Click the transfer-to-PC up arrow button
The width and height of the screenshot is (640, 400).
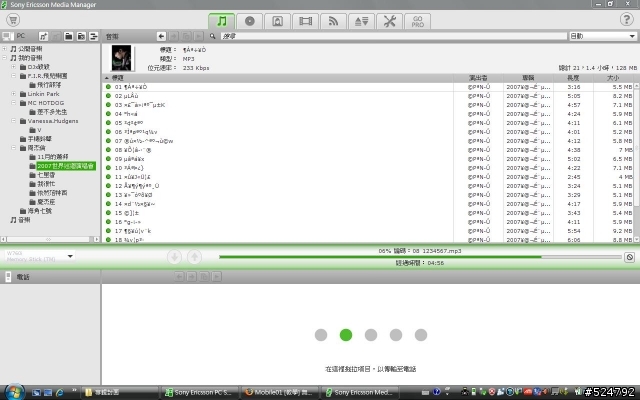pyautogui.click(x=195, y=257)
